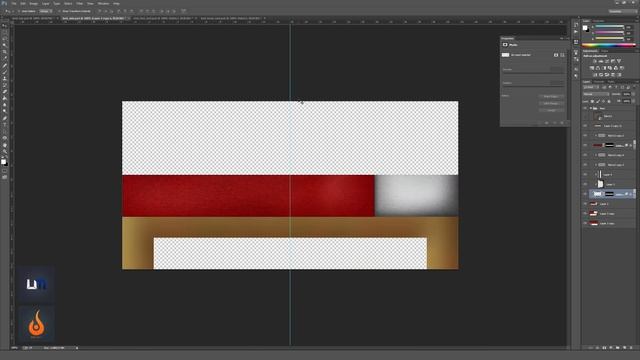Image resolution: width=640 pixels, height=360 pixels.
Task: Switch to the Swatches tab
Action: tap(598, 20)
